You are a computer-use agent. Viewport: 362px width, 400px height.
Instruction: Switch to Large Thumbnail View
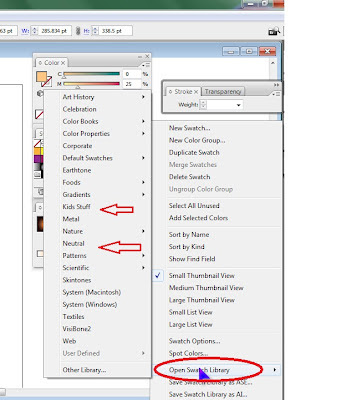(217, 300)
